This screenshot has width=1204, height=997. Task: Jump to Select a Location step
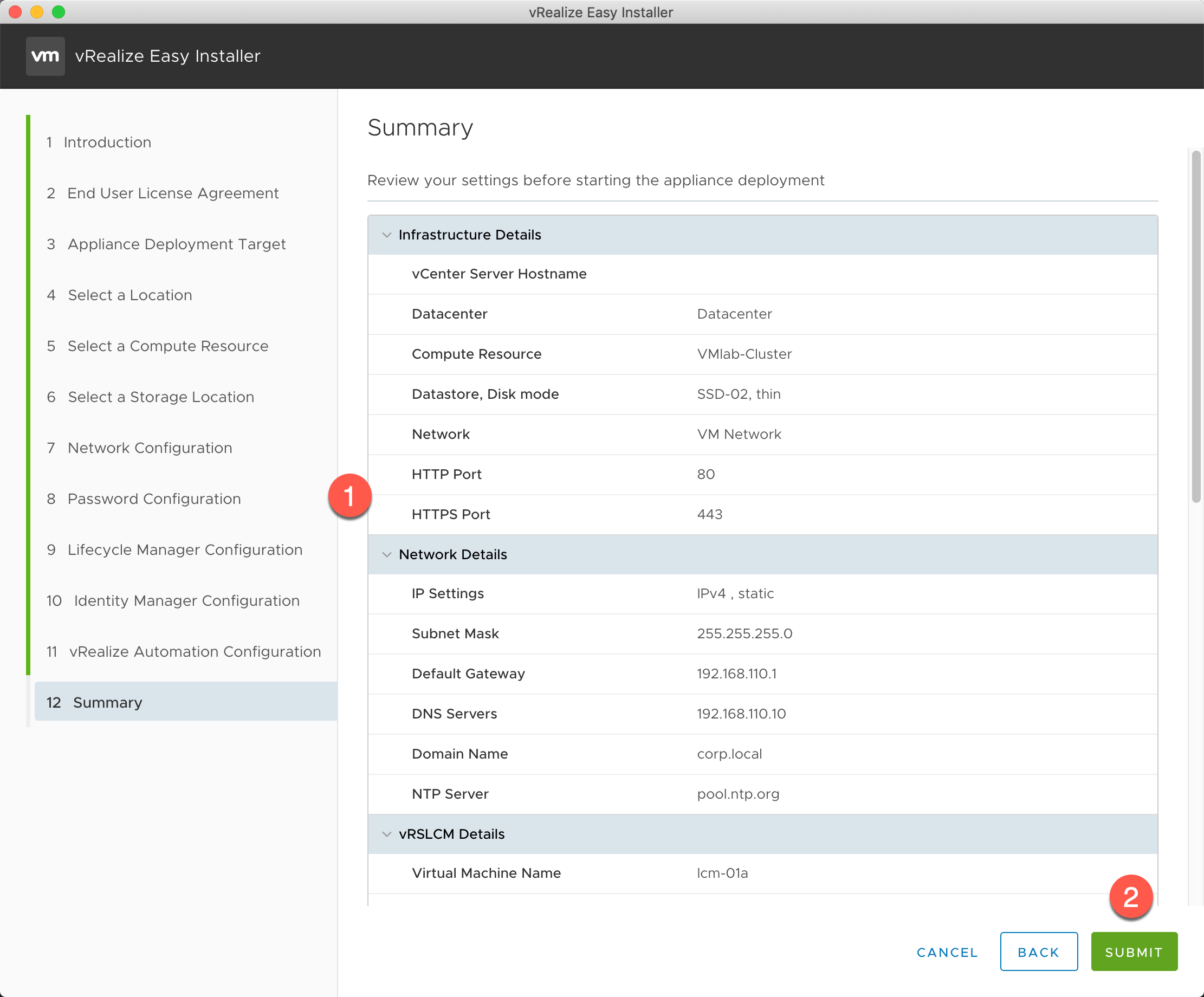click(119, 295)
